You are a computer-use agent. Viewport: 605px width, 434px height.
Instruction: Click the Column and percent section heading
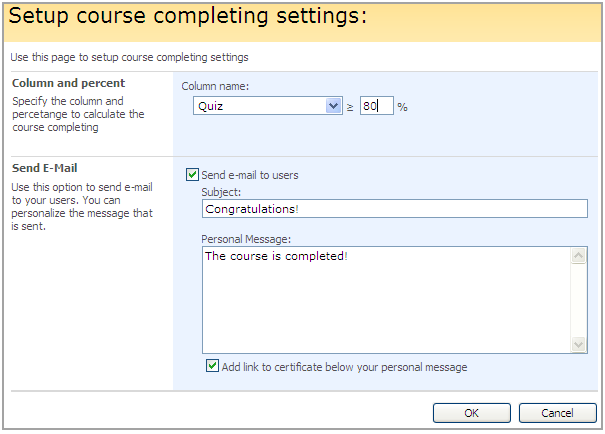tap(68, 83)
